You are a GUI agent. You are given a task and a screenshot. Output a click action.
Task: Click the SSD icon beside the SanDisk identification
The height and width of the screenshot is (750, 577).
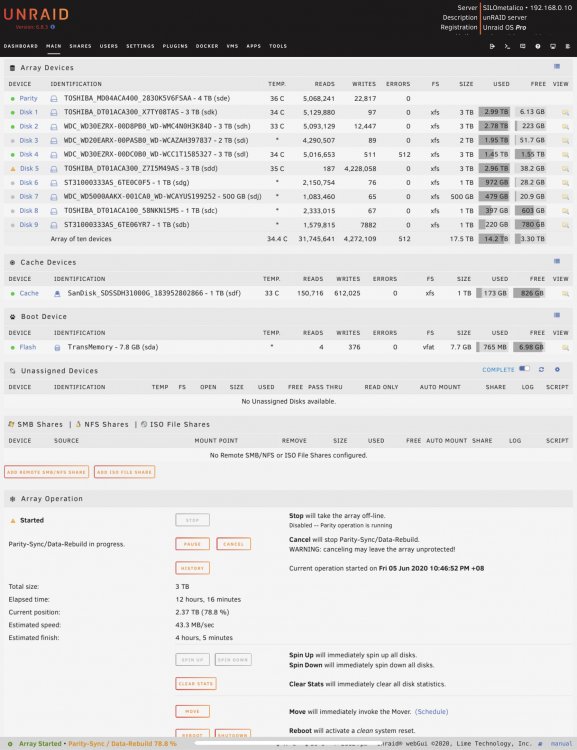coord(57,293)
